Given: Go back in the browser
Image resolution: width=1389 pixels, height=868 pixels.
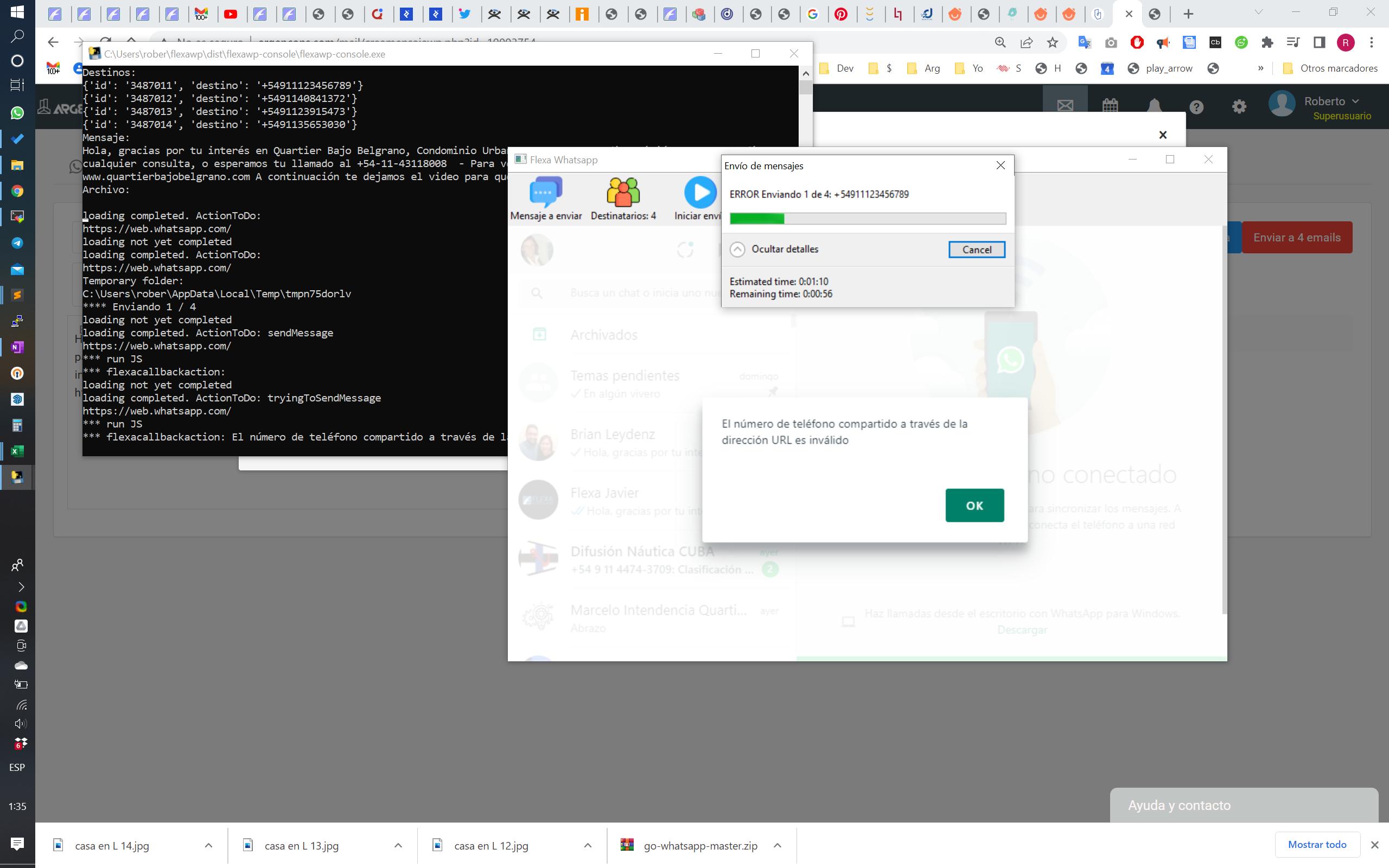Looking at the screenshot, I should 53,42.
